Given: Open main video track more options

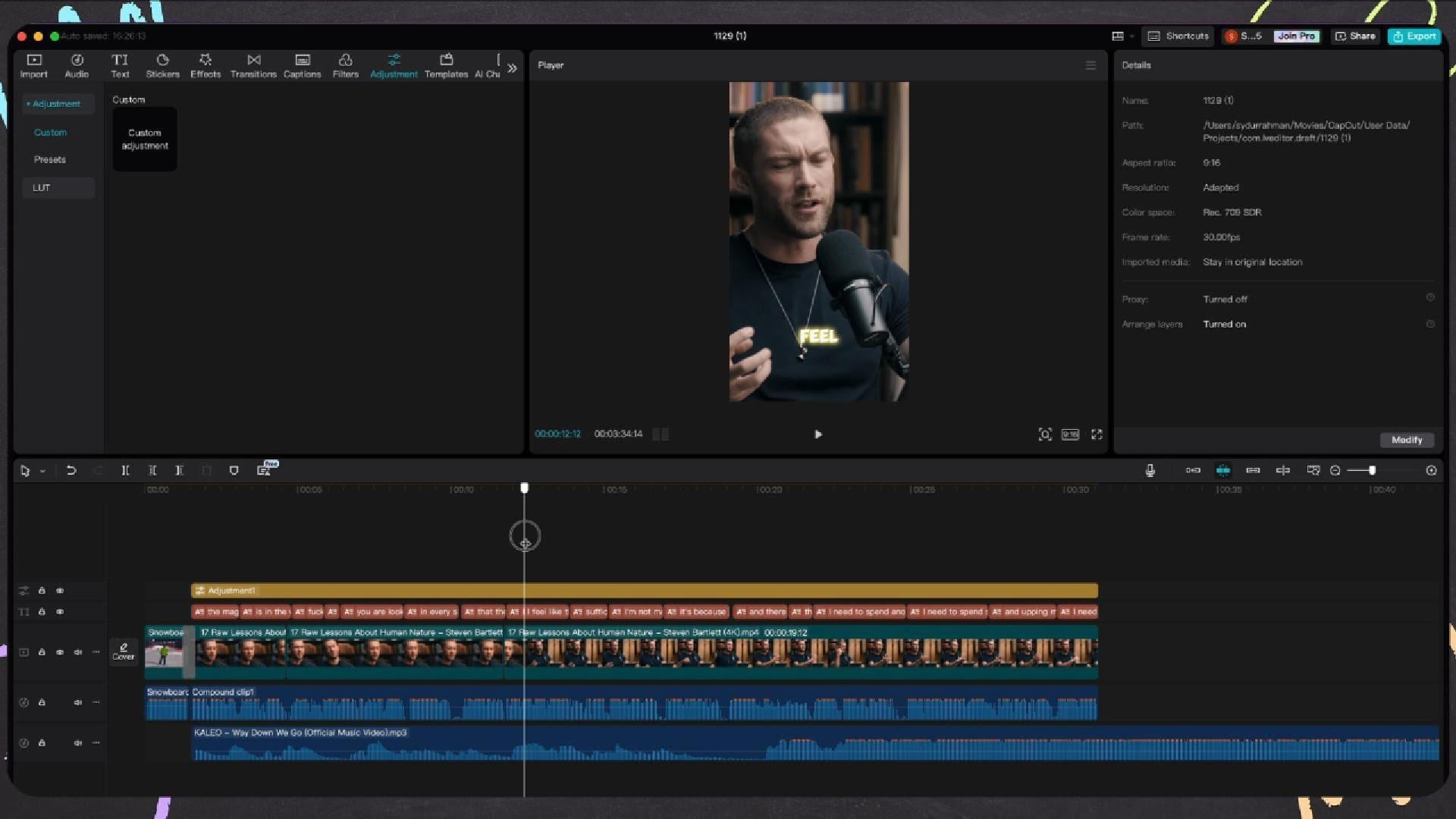Looking at the screenshot, I should 96,653.
